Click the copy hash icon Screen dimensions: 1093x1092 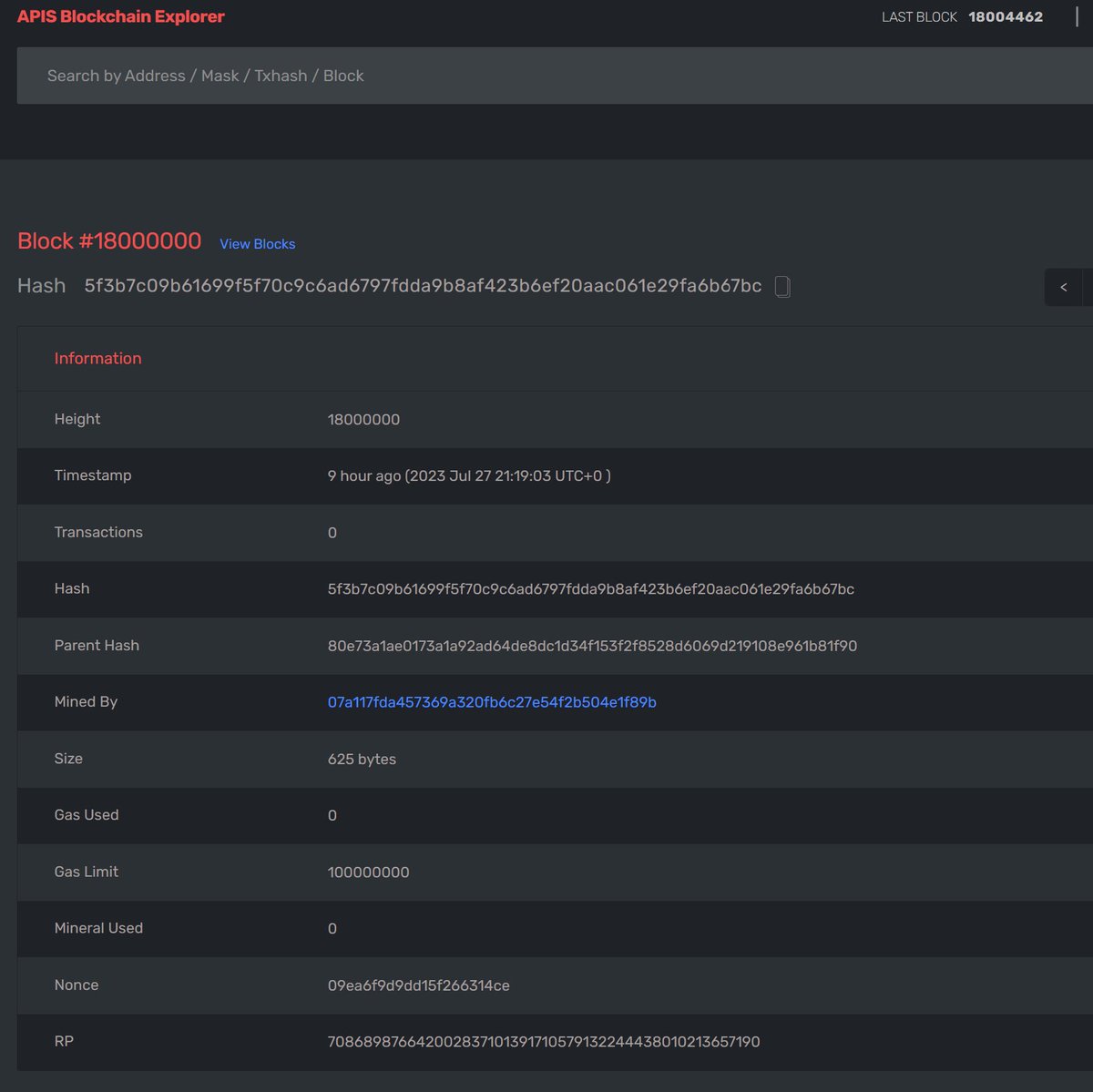[x=781, y=286]
